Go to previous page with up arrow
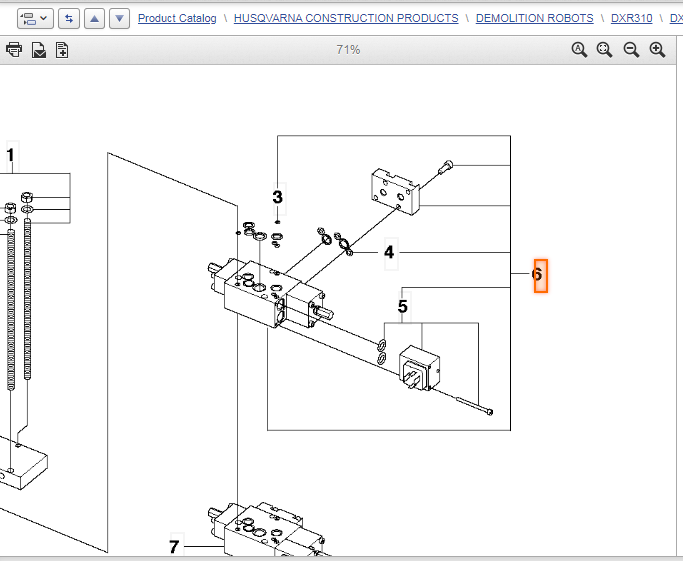The height and width of the screenshot is (561, 683). pos(95,19)
